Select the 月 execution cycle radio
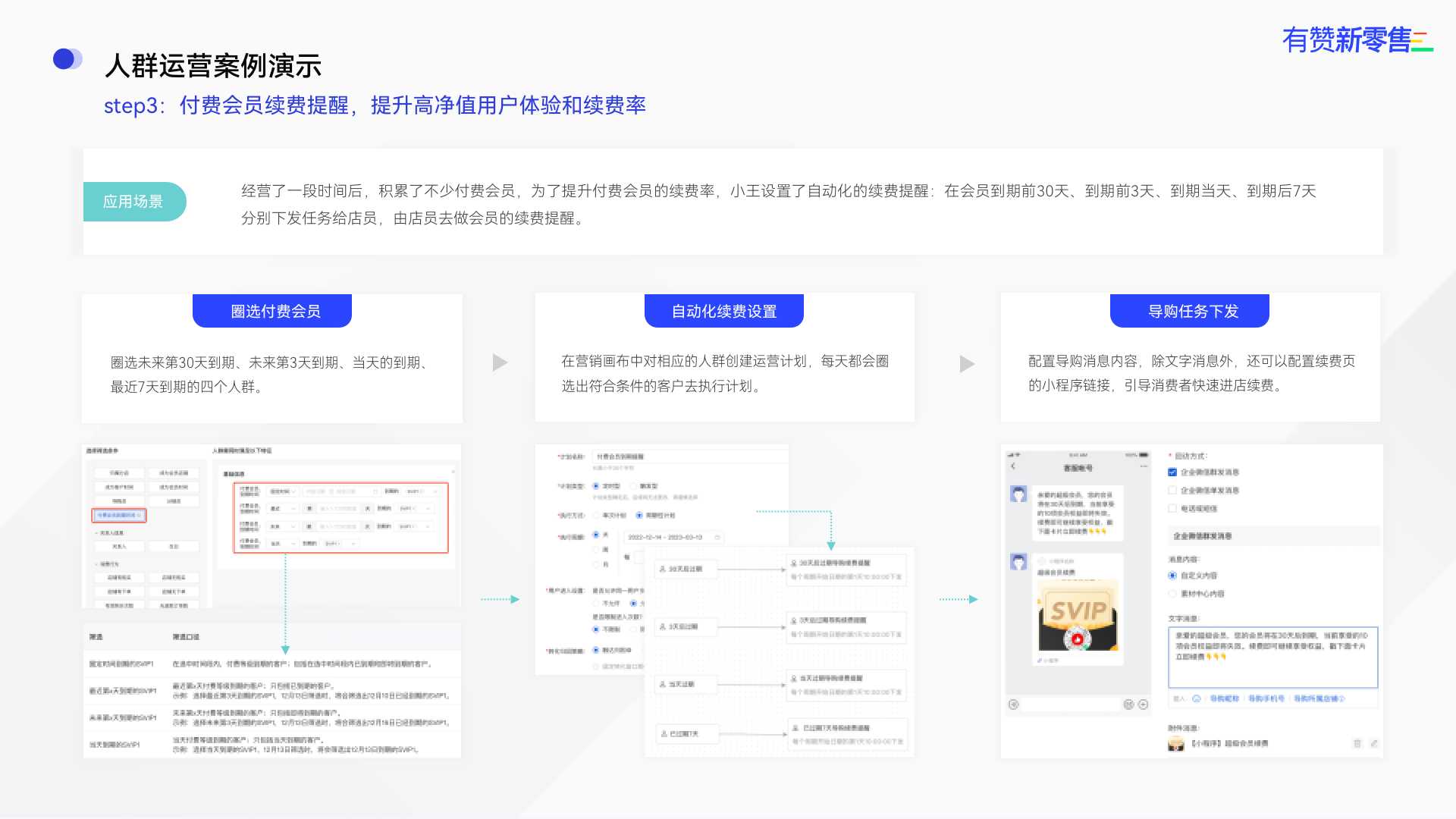This screenshot has height=819, width=1456. point(596,564)
